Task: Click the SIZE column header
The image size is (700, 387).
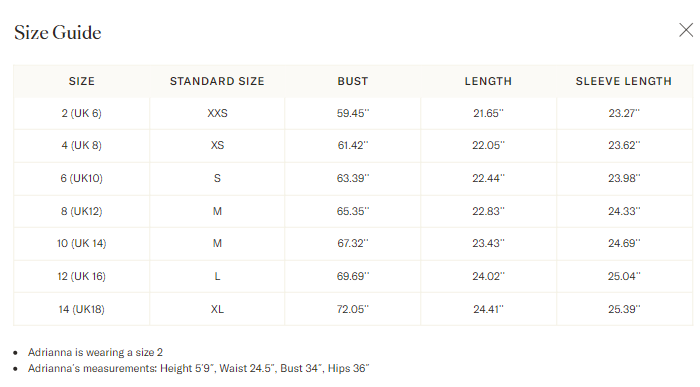Action: (x=82, y=81)
